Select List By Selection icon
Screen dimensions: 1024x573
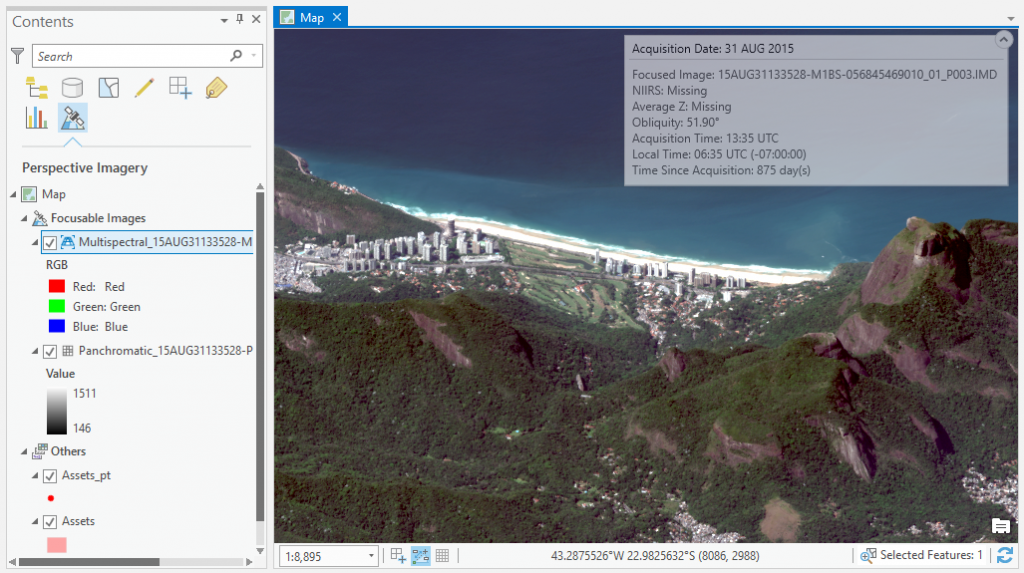click(x=108, y=88)
